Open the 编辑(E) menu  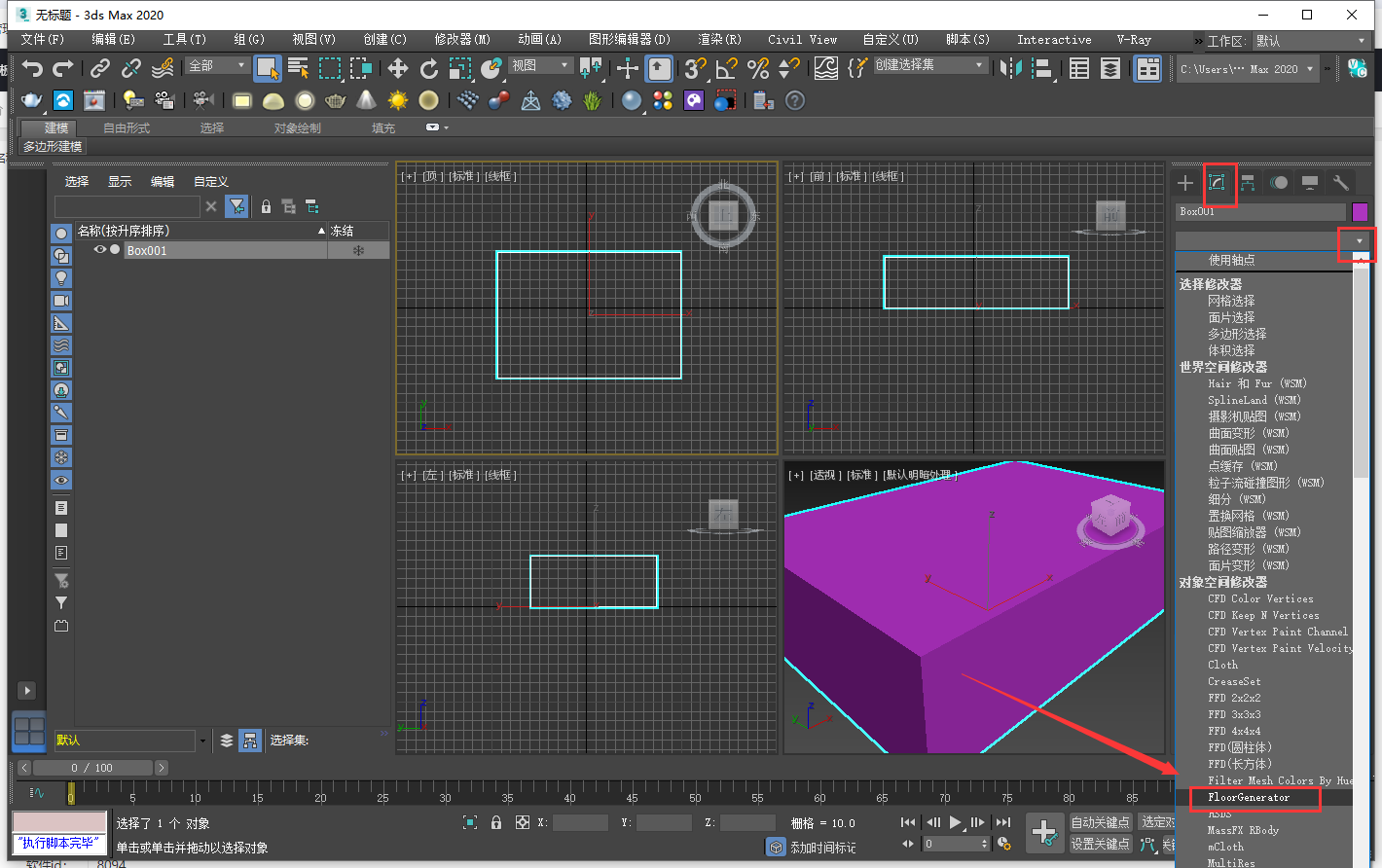(113, 40)
